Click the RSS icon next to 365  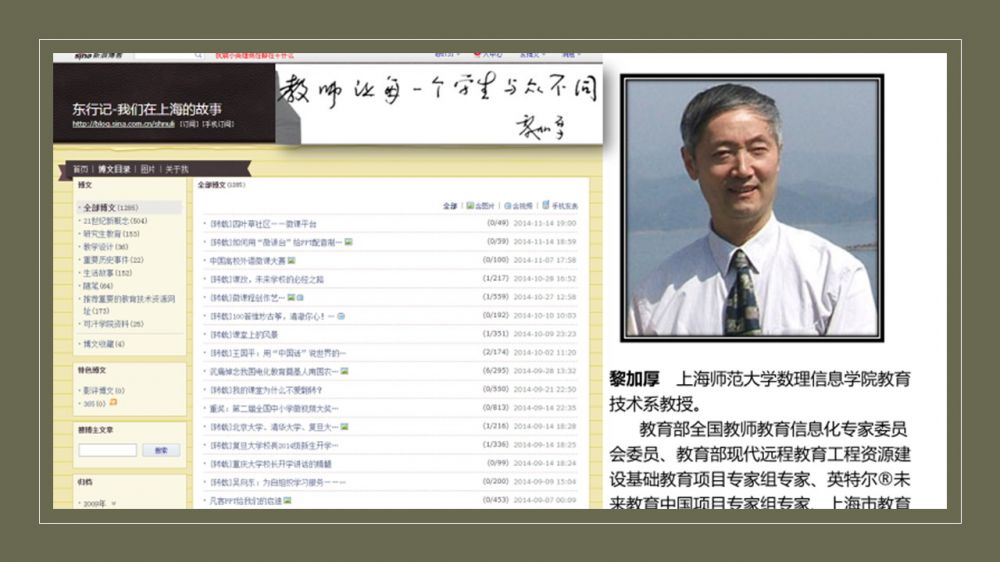pyautogui.click(x=113, y=402)
